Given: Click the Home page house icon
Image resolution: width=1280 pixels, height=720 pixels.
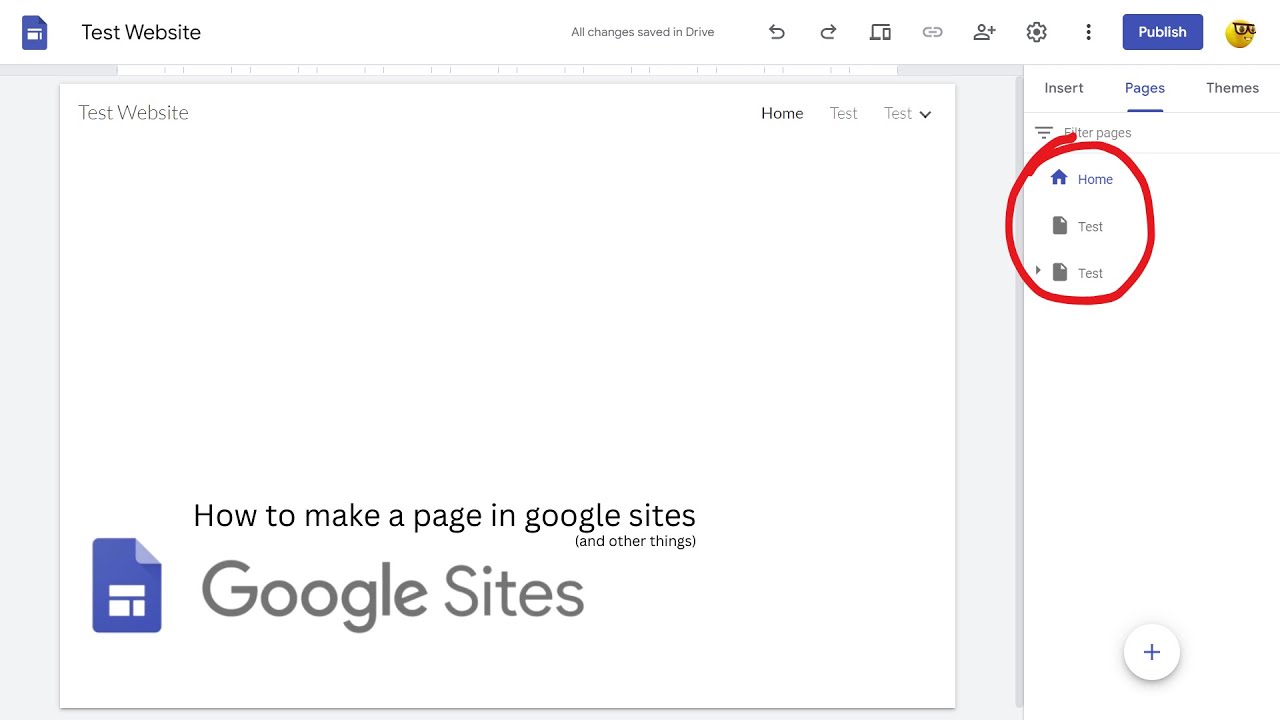Looking at the screenshot, I should (1059, 178).
